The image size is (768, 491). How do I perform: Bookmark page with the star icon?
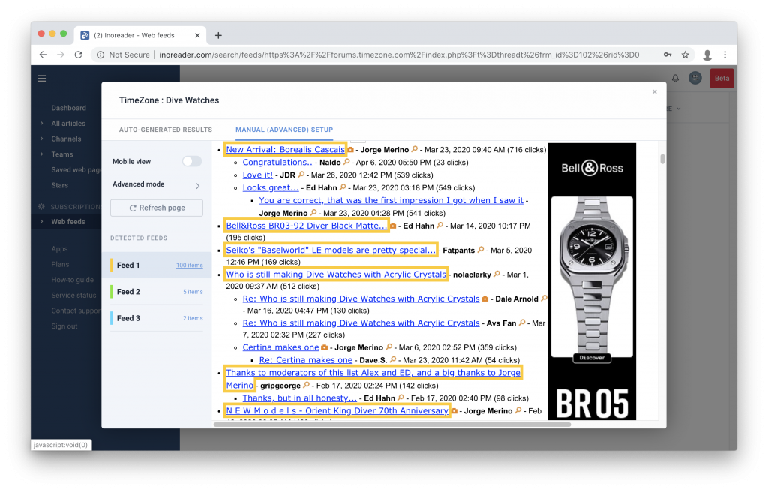point(685,55)
